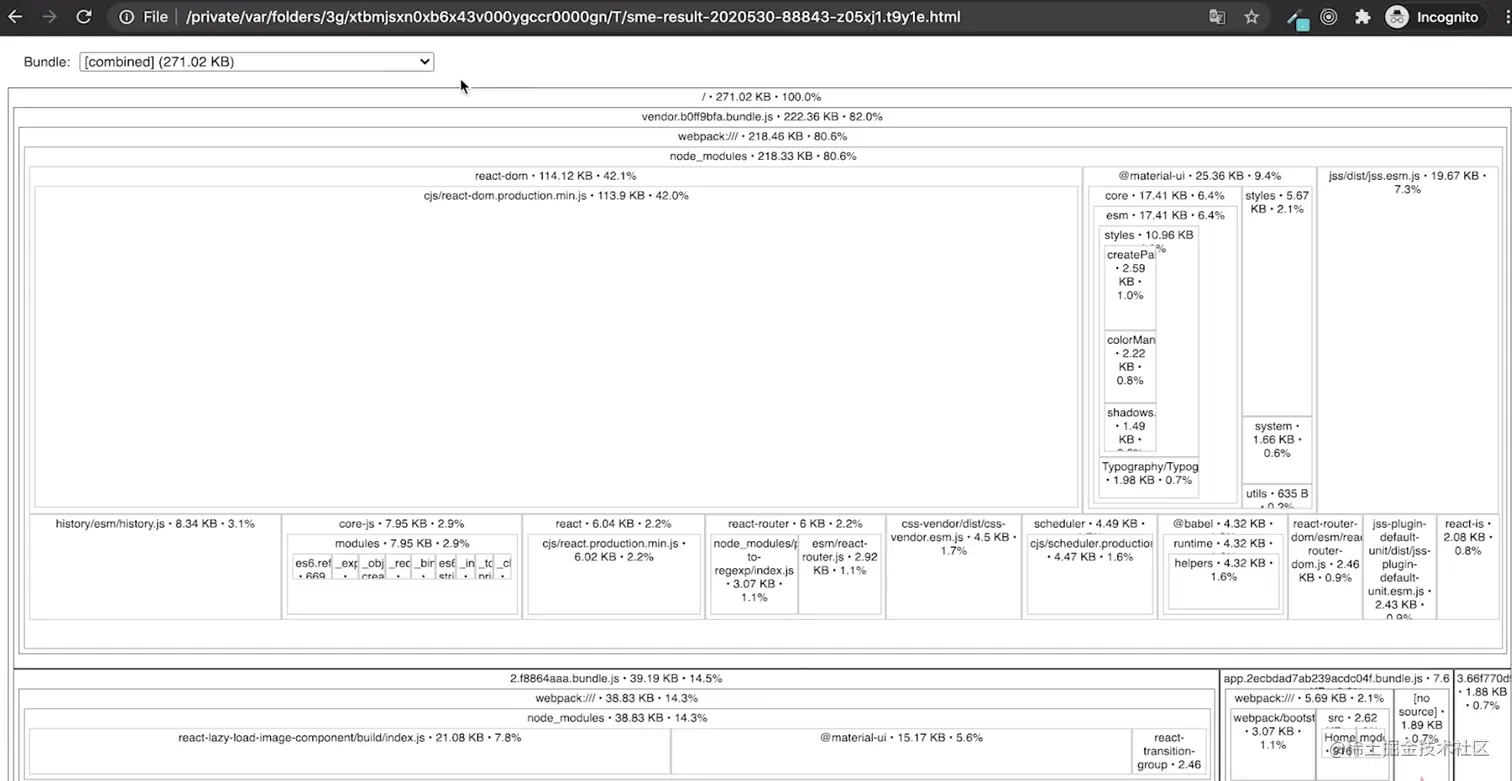The image size is (1512, 781).
Task: Select the shadows 1.49 KB cell
Action: click(x=1130, y=427)
